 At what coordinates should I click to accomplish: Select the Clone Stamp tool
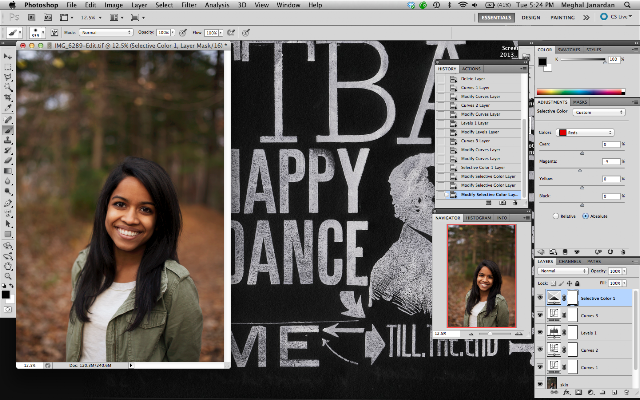click(x=8, y=140)
